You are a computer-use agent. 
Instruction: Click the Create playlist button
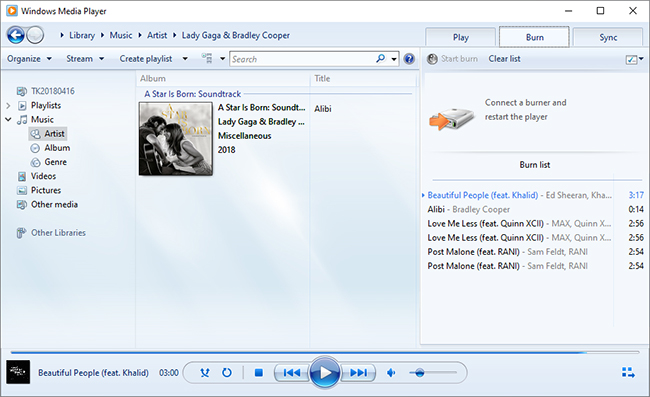[x=146, y=59]
